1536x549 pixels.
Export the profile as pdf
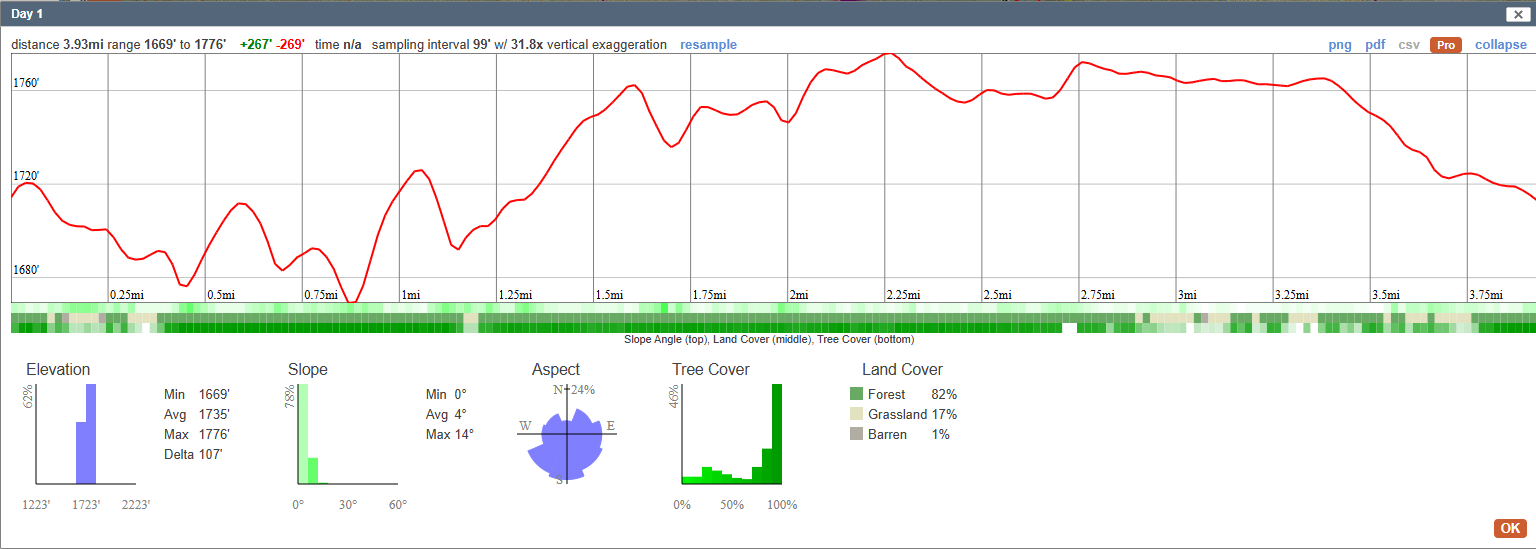click(x=1375, y=45)
